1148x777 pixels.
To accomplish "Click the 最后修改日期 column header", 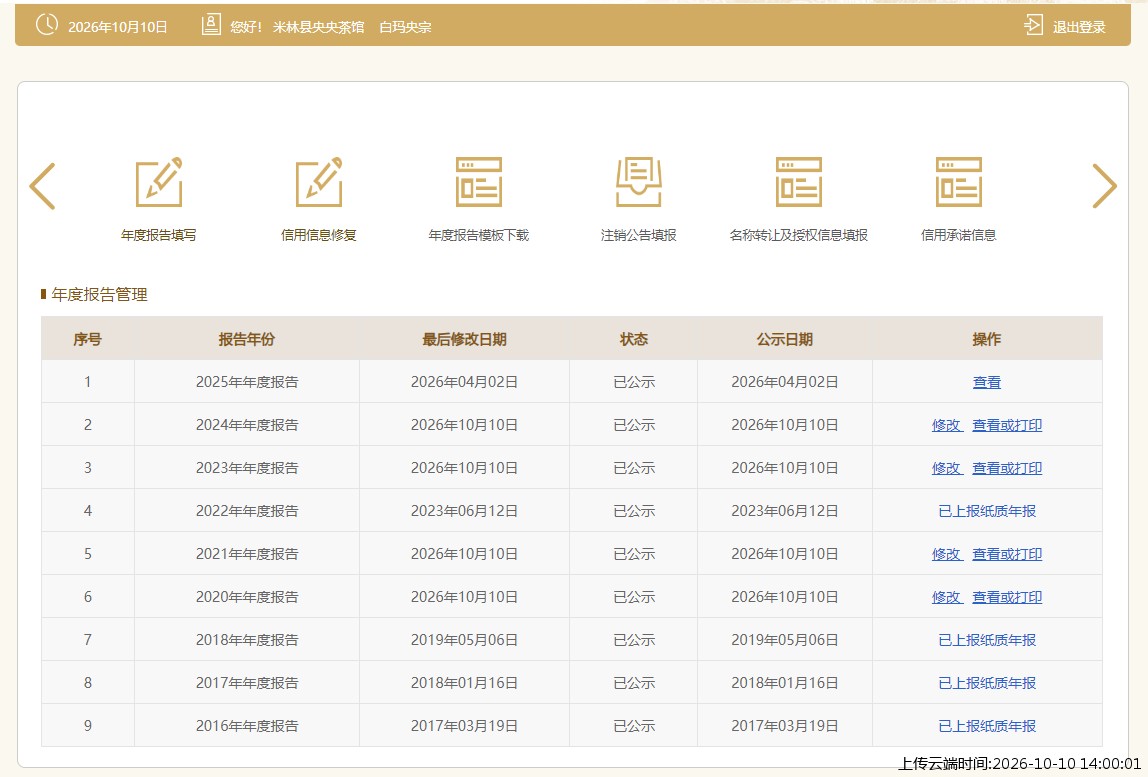I will pos(464,339).
